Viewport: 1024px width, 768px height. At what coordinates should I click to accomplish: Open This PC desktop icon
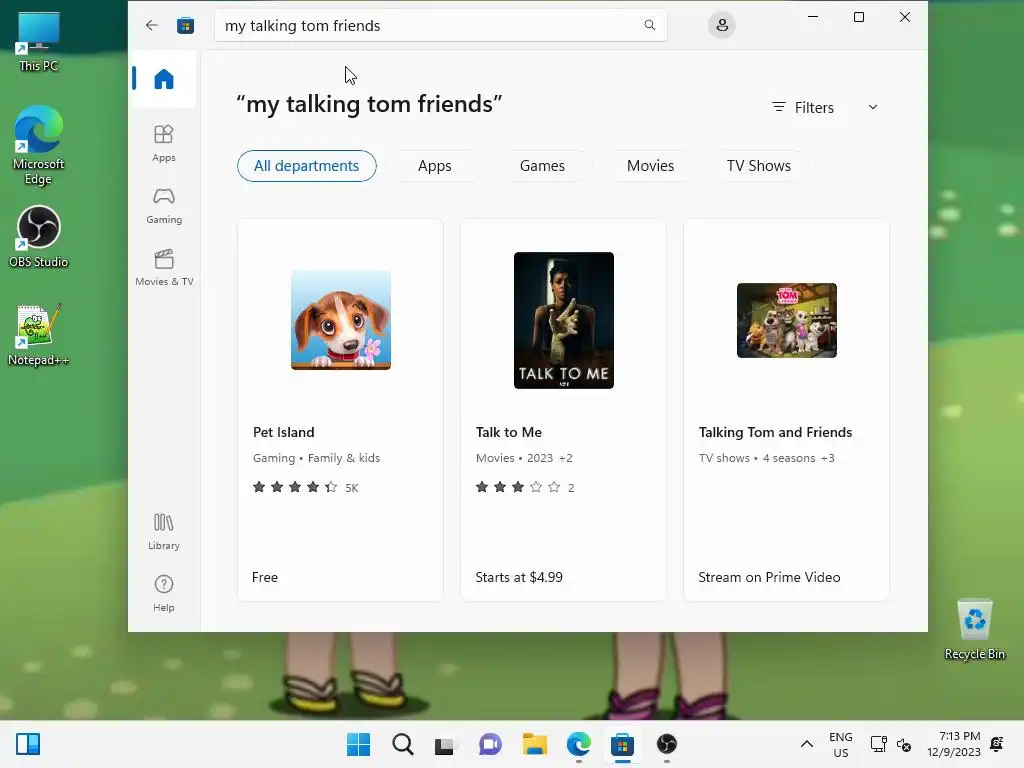(x=39, y=42)
